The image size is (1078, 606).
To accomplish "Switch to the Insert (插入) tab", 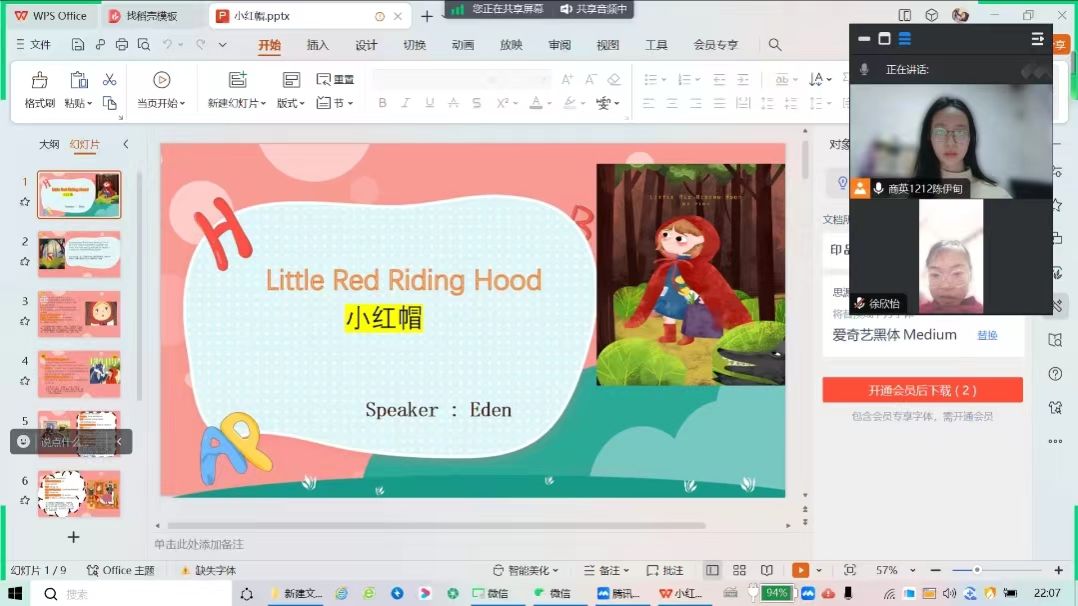I will pyautogui.click(x=318, y=45).
